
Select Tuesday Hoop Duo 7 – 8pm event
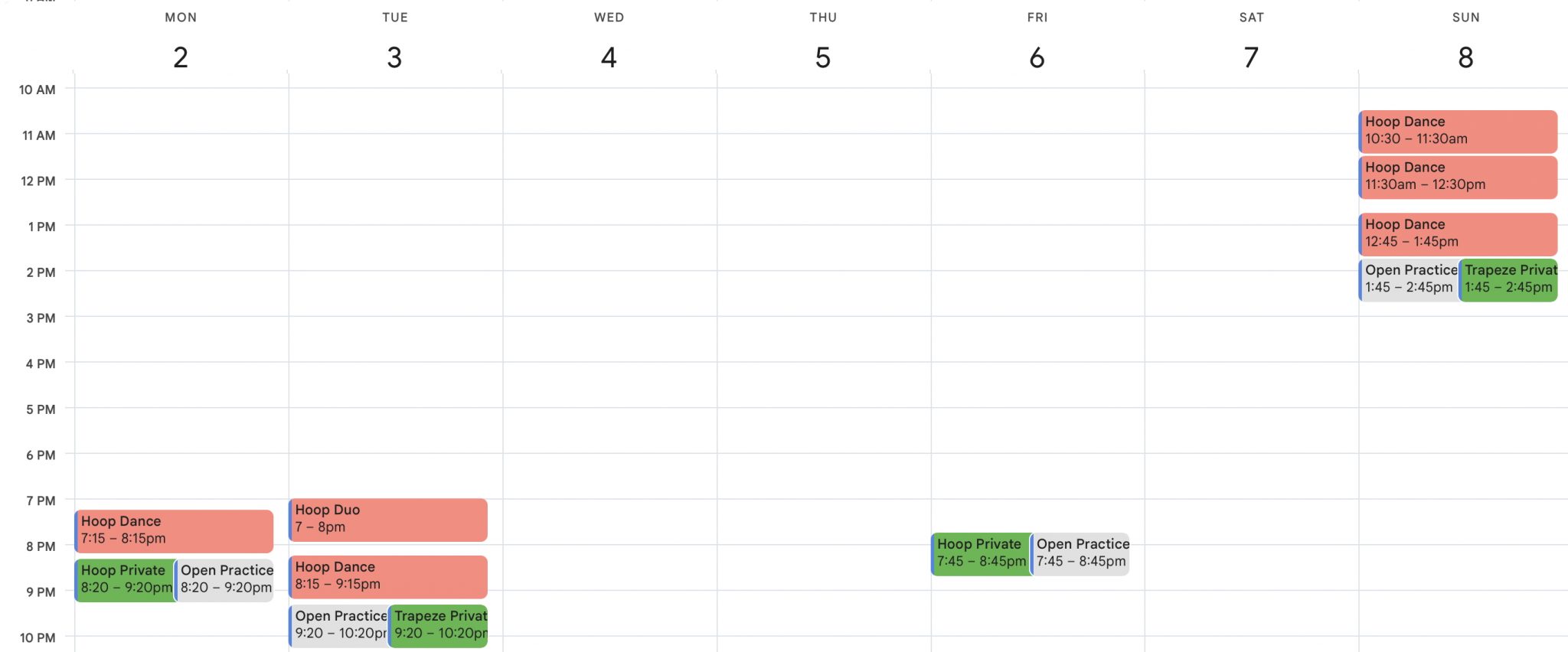click(388, 520)
